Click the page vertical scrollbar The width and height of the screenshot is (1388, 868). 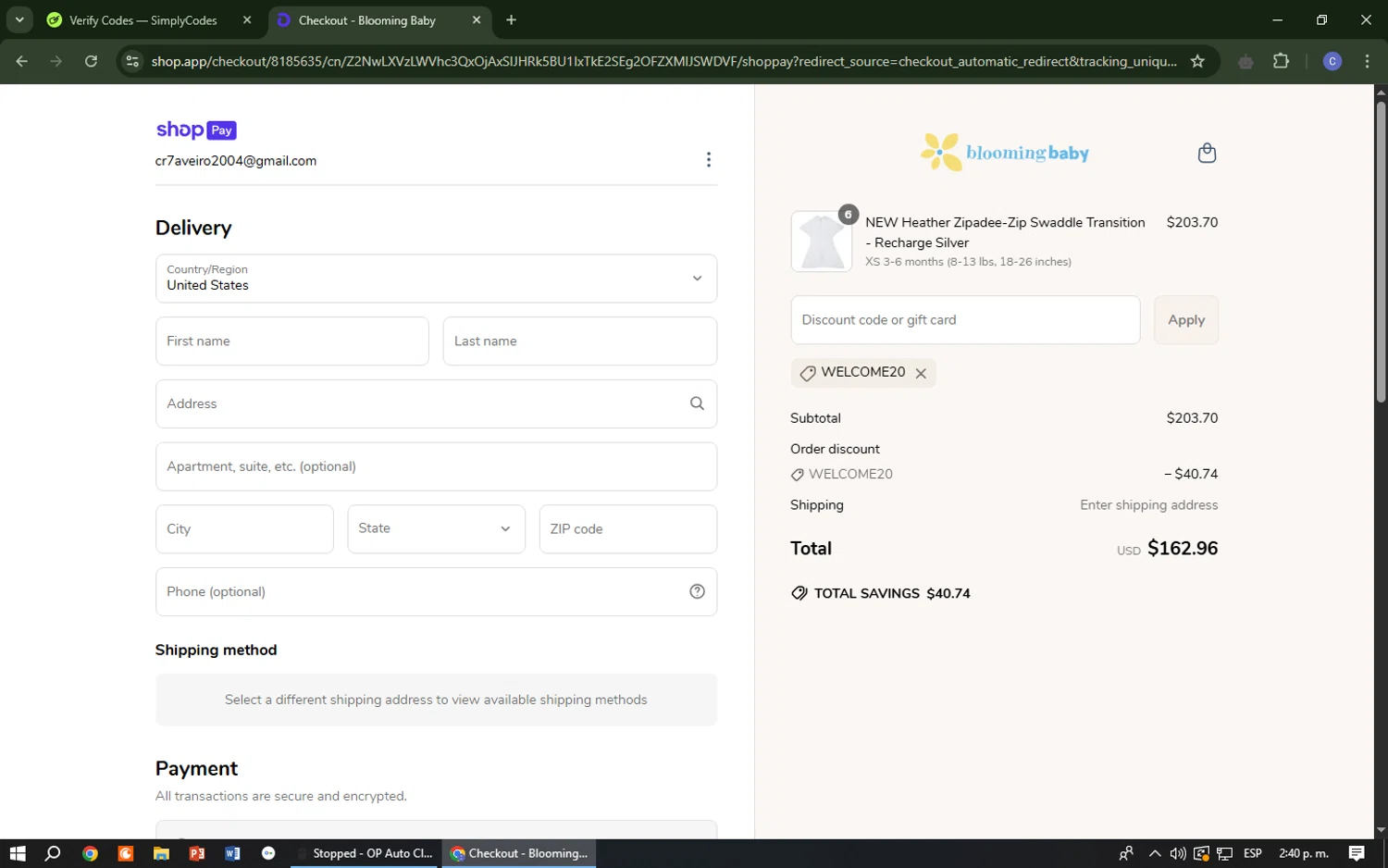(x=1381, y=252)
